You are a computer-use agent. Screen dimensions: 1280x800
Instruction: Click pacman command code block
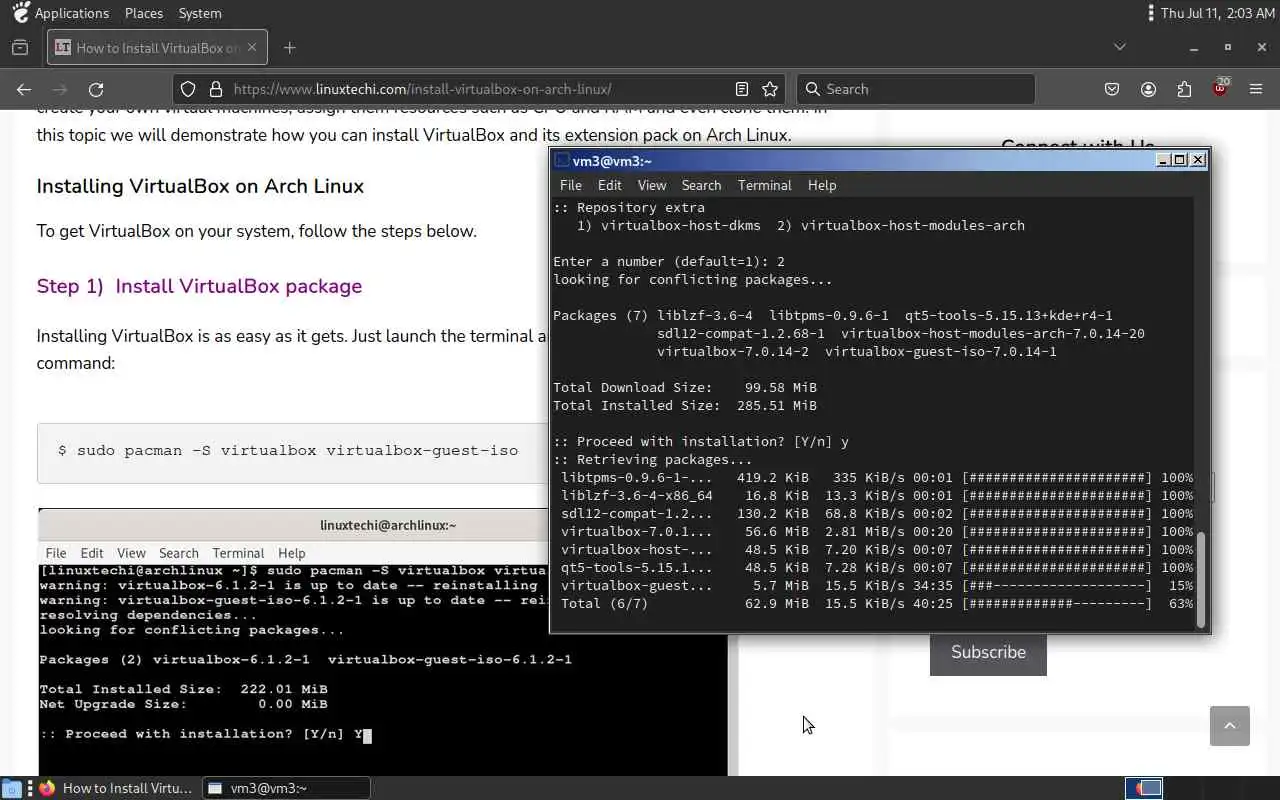[292, 453]
